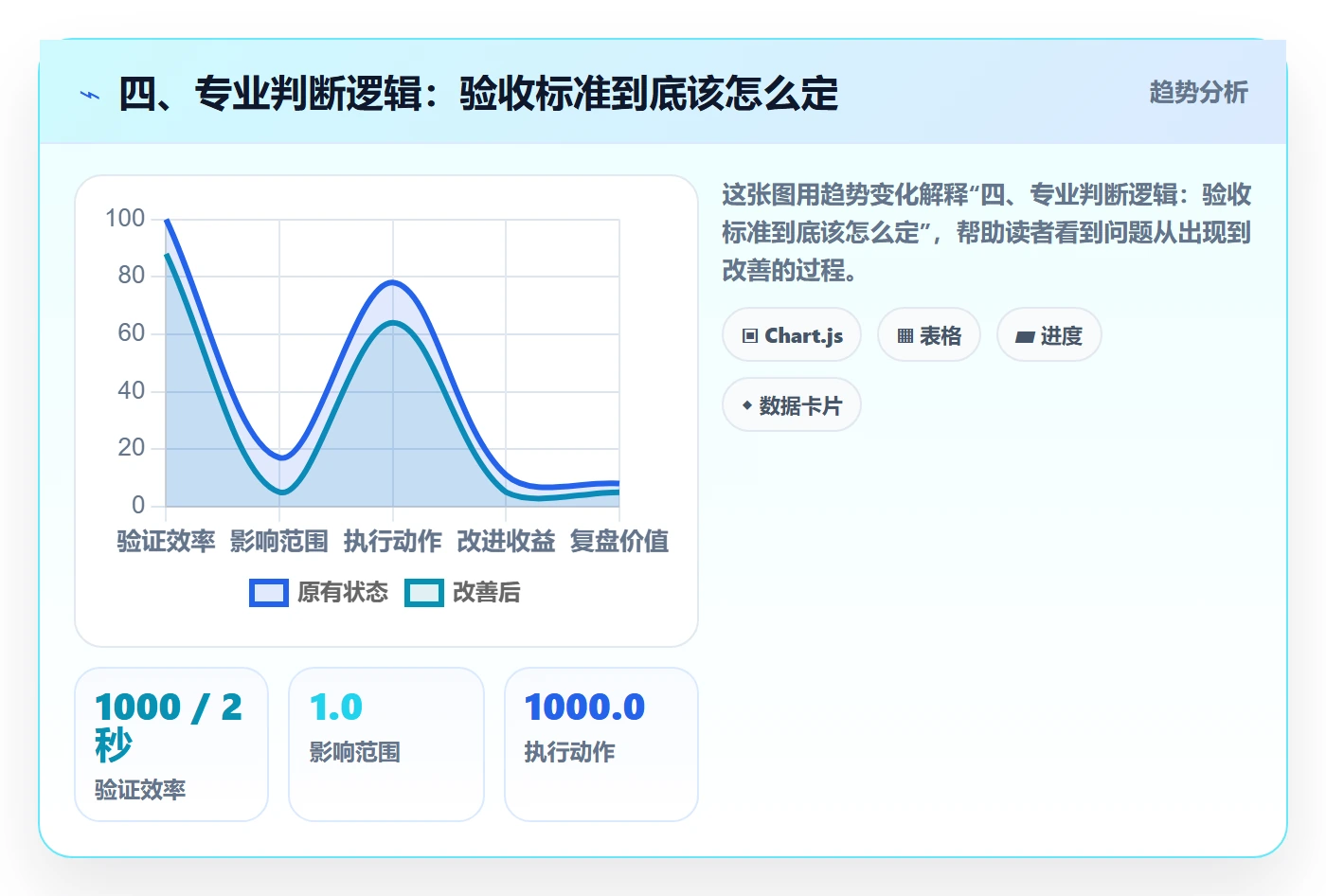Click the bar icon on 进度 tag
The image size is (1326, 896).
(1025, 336)
